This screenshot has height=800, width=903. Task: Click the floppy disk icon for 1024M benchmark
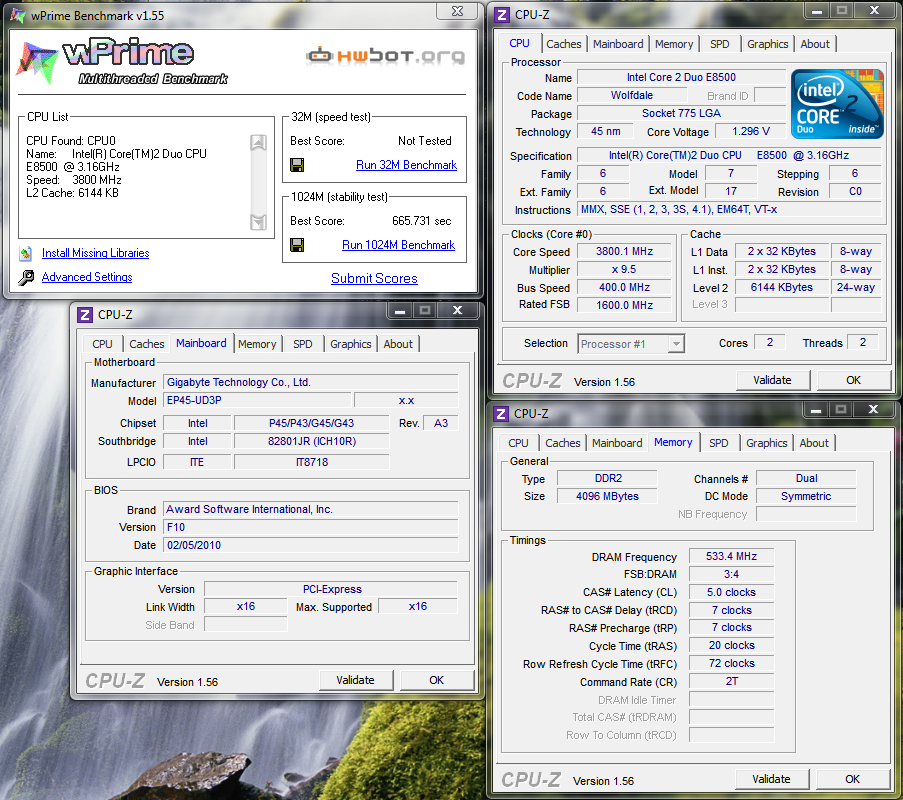click(x=297, y=245)
